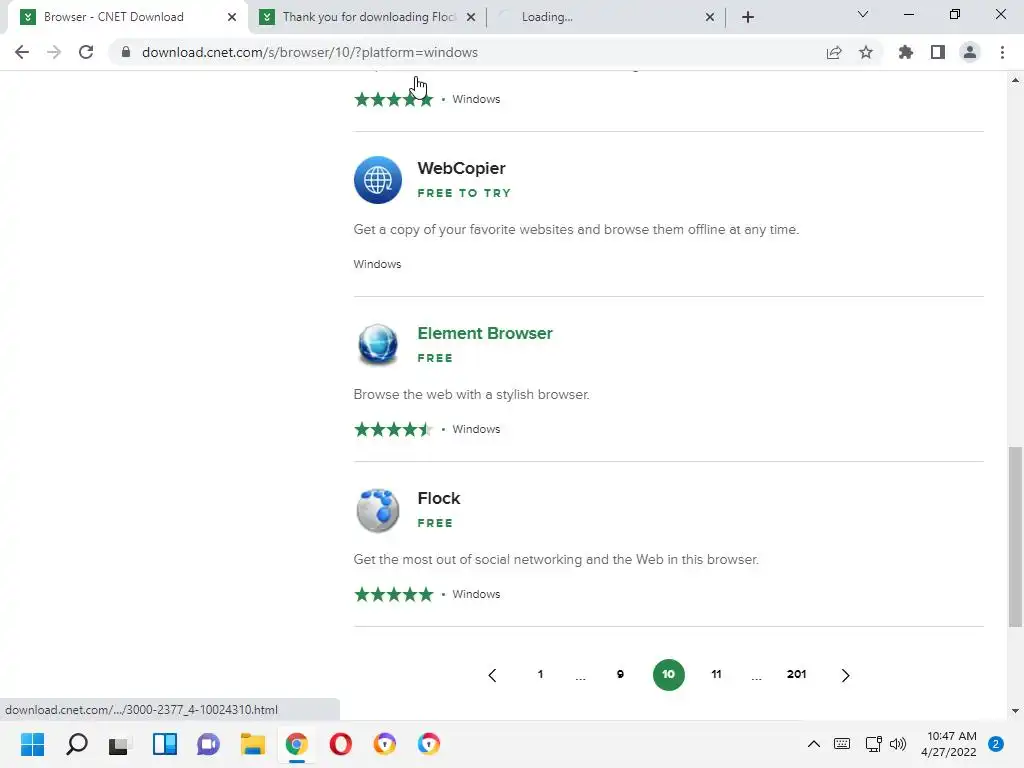This screenshot has height=768, width=1024.
Task: Open taskbar Search magnifier
Action: pyautogui.click(x=76, y=744)
